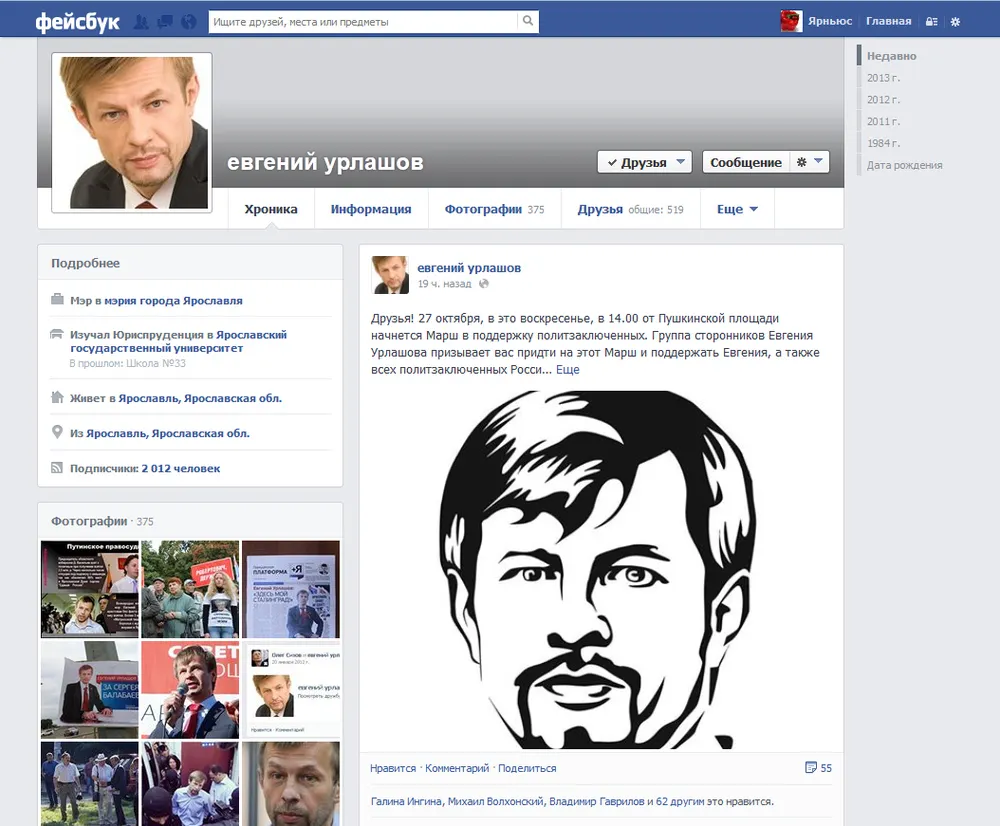The image size is (1000, 826).
Task: Open the messages icon in top bar
Action: coord(165,22)
